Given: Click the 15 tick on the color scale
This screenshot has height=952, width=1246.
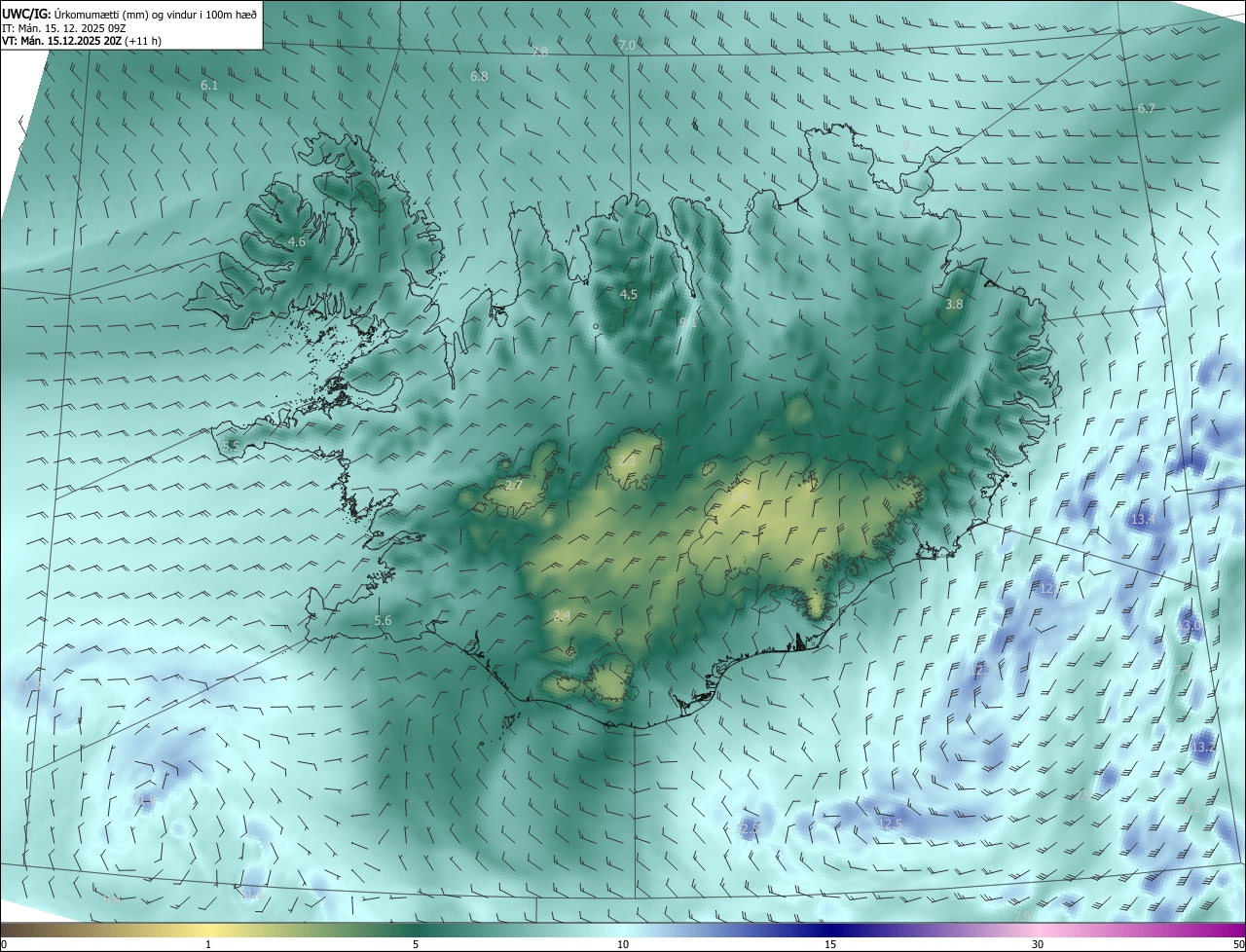Looking at the screenshot, I should (x=830, y=944).
